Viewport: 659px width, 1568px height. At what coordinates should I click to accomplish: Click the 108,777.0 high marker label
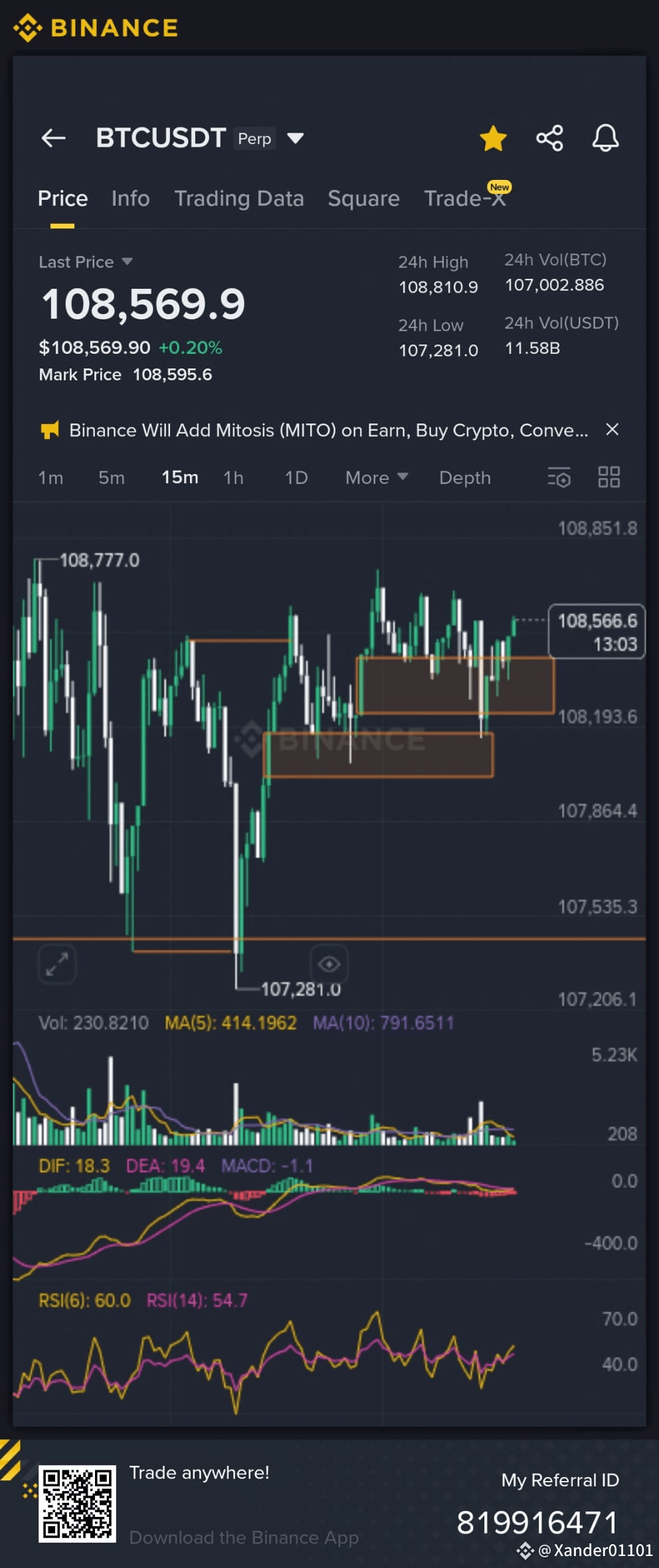click(x=100, y=560)
